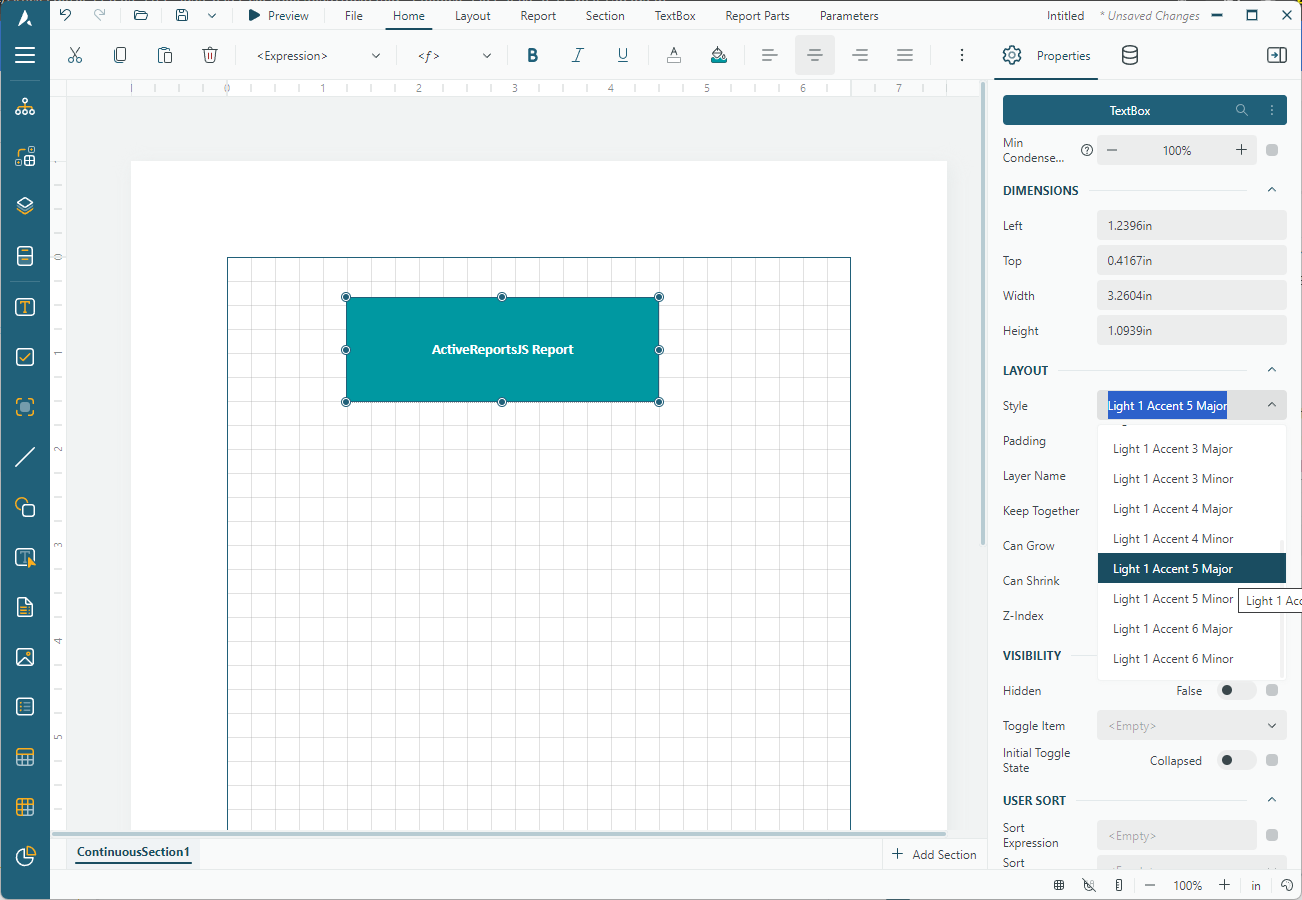Open the Parameters tab
The image size is (1302, 900).
(x=849, y=16)
